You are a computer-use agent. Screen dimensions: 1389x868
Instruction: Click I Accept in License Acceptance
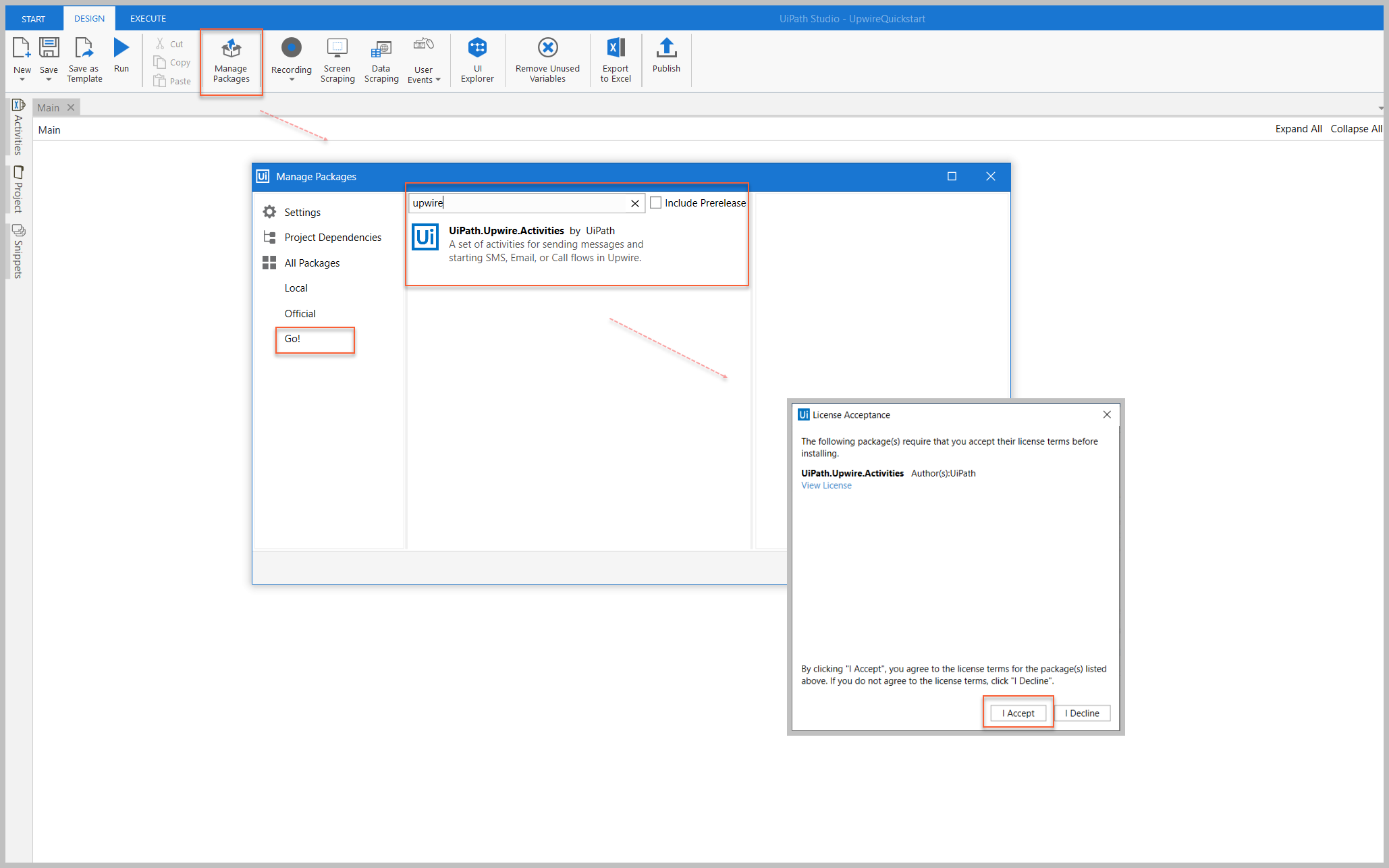(x=1018, y=713)
